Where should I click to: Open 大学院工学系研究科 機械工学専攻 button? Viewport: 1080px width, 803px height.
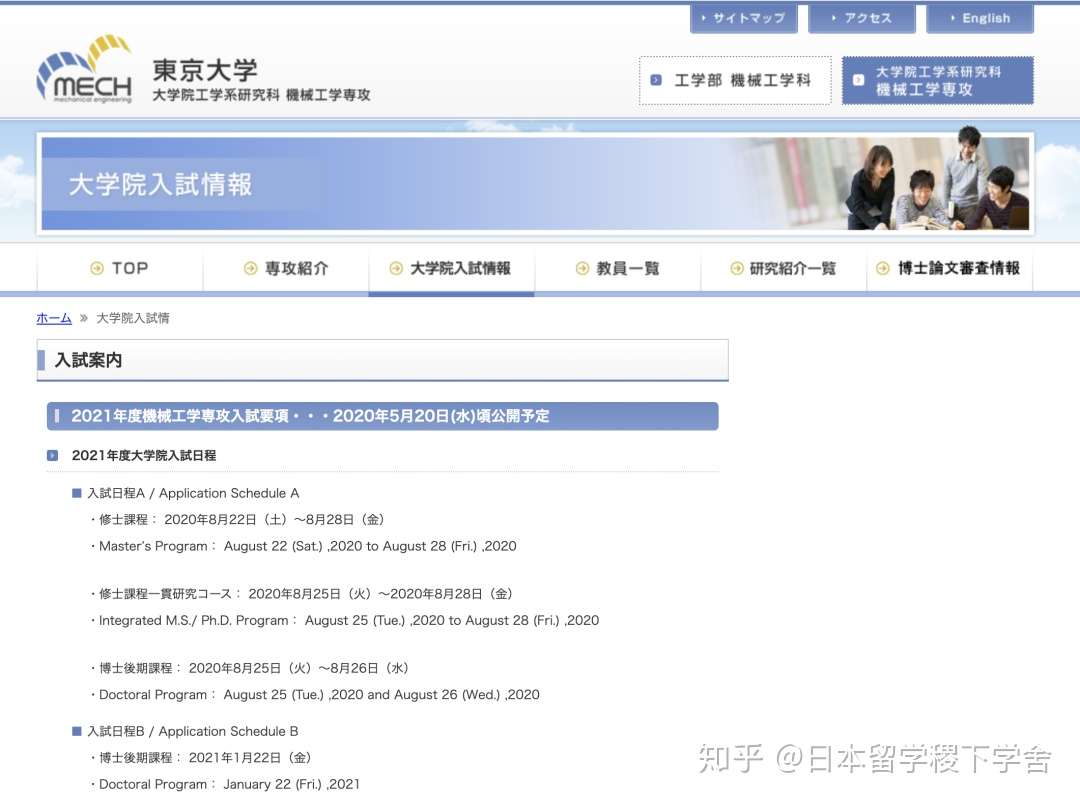tap(937, 81)
